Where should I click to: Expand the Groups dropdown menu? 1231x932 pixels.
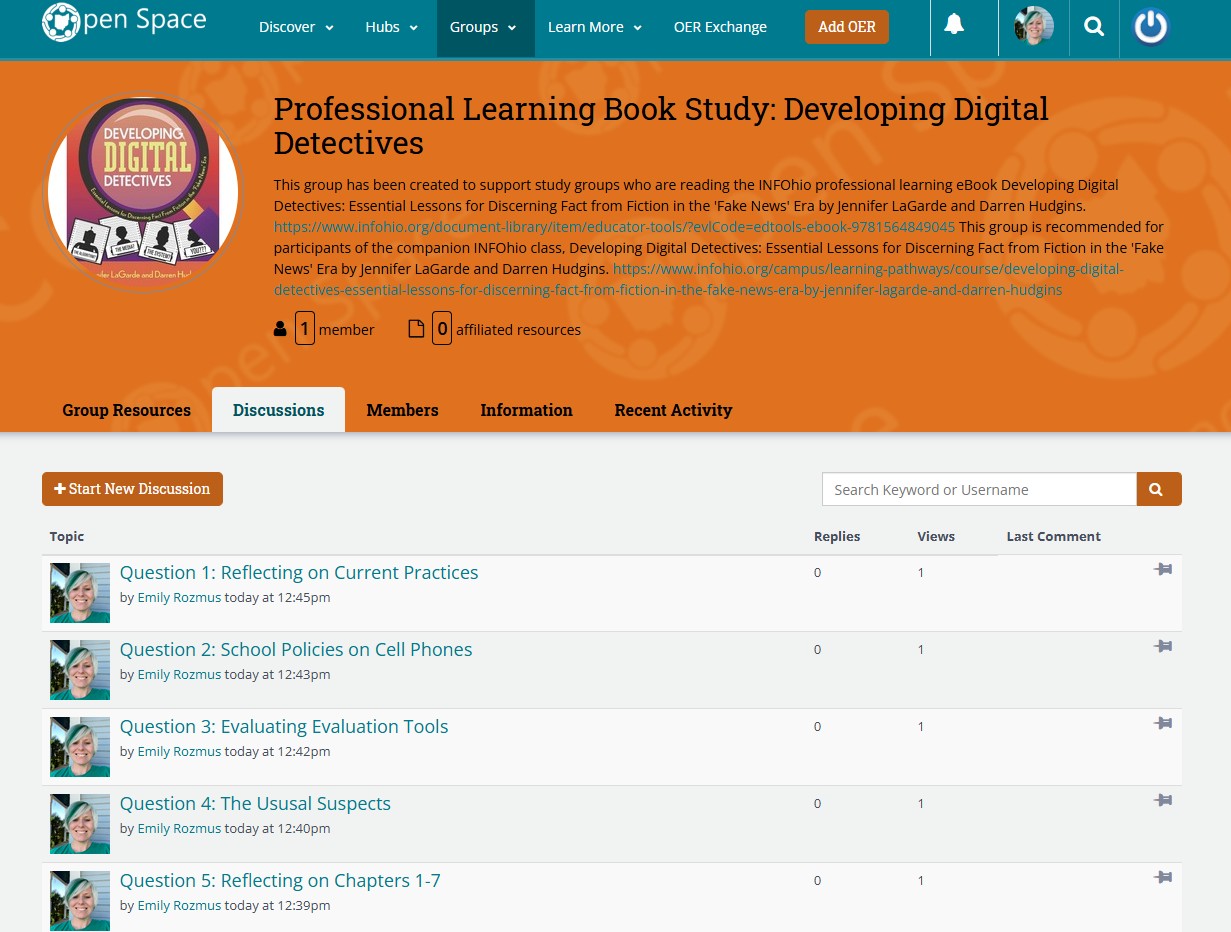click(484, 27)
